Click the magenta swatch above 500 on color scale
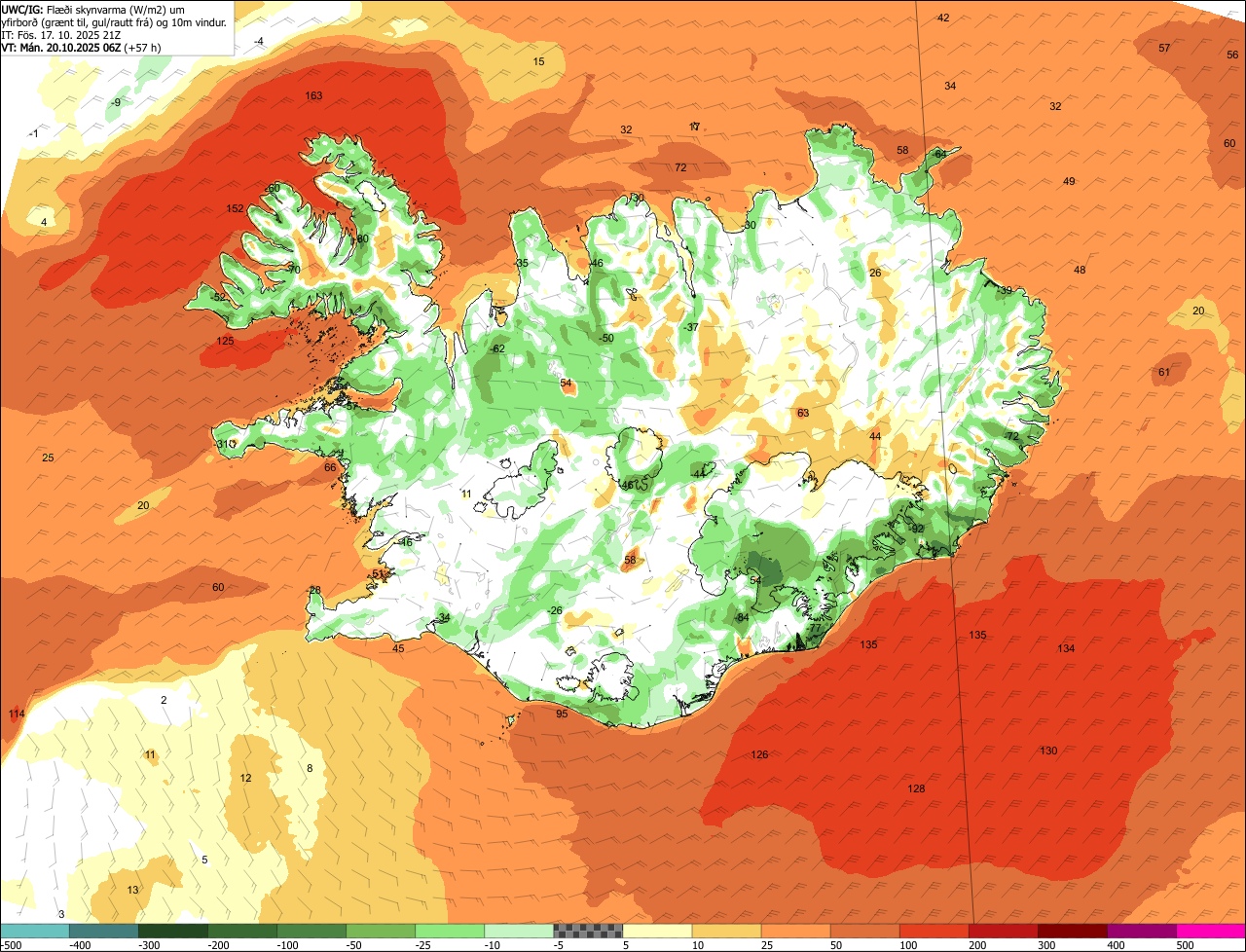Screen dimensions: 1246x952 pyautogui.click(x=1211, y=931)
